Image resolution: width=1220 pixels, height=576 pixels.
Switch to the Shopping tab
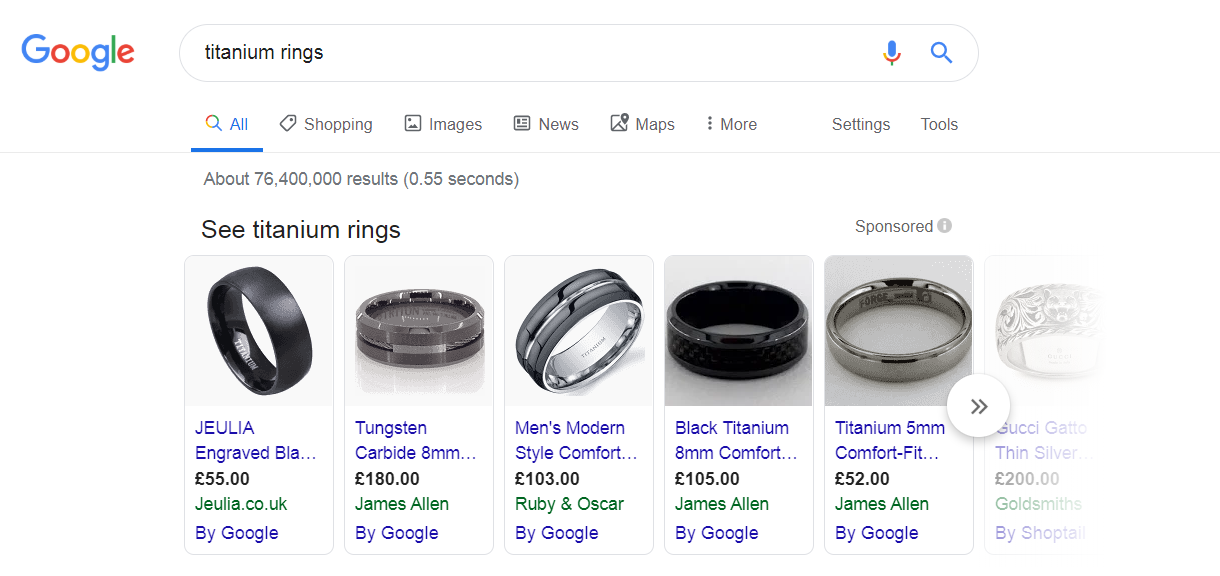click(x=326, y=124)
